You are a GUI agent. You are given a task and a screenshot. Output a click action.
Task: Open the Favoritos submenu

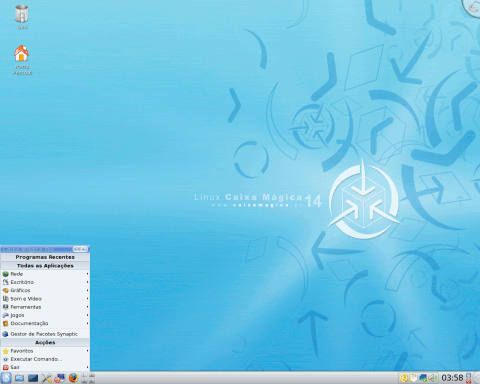tap(45, 351)
